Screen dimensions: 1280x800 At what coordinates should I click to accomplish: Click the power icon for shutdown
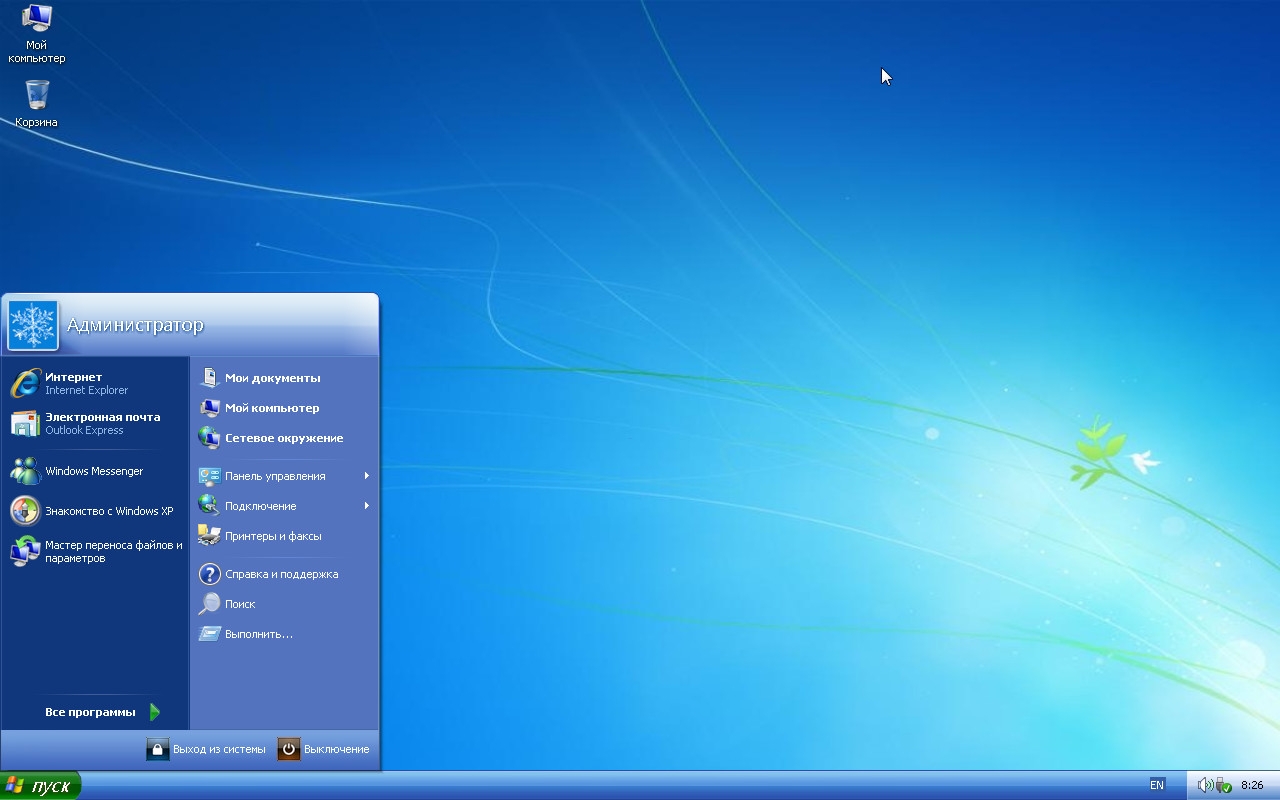289,749
